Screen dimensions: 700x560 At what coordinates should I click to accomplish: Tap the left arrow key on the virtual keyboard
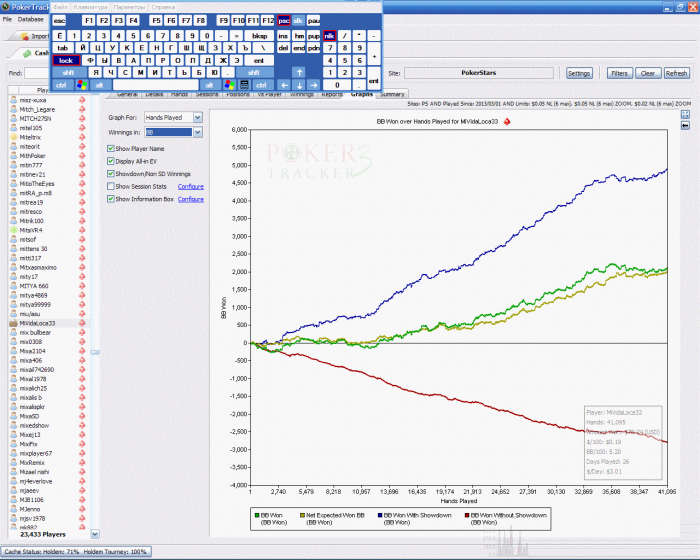(284, 85)
